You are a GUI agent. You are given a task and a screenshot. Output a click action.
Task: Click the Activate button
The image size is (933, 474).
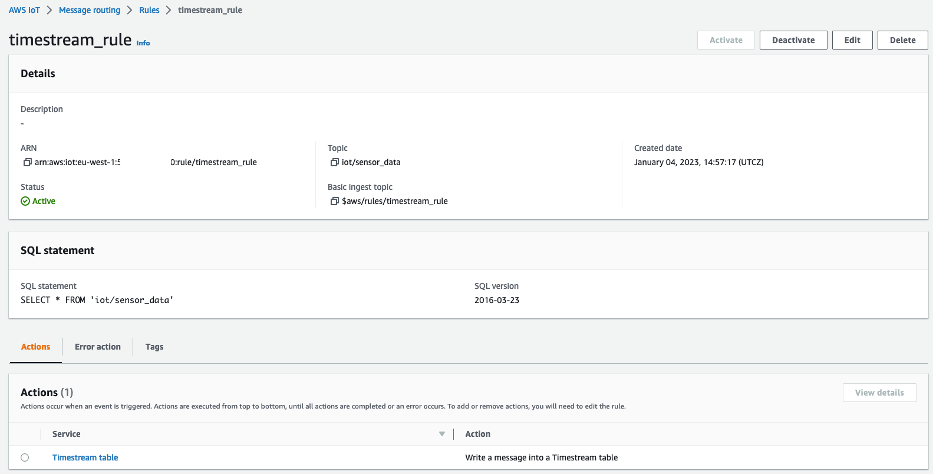[726, 40]
